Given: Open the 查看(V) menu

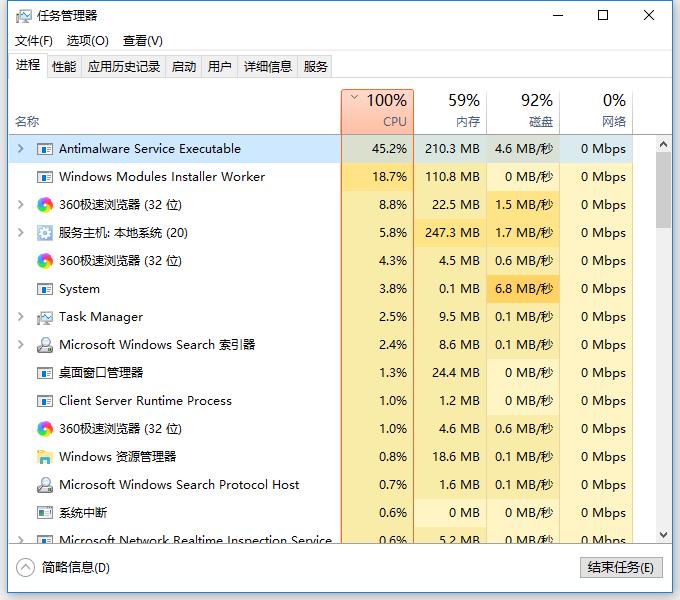Looking at the screenshot, I should point(143,41).
